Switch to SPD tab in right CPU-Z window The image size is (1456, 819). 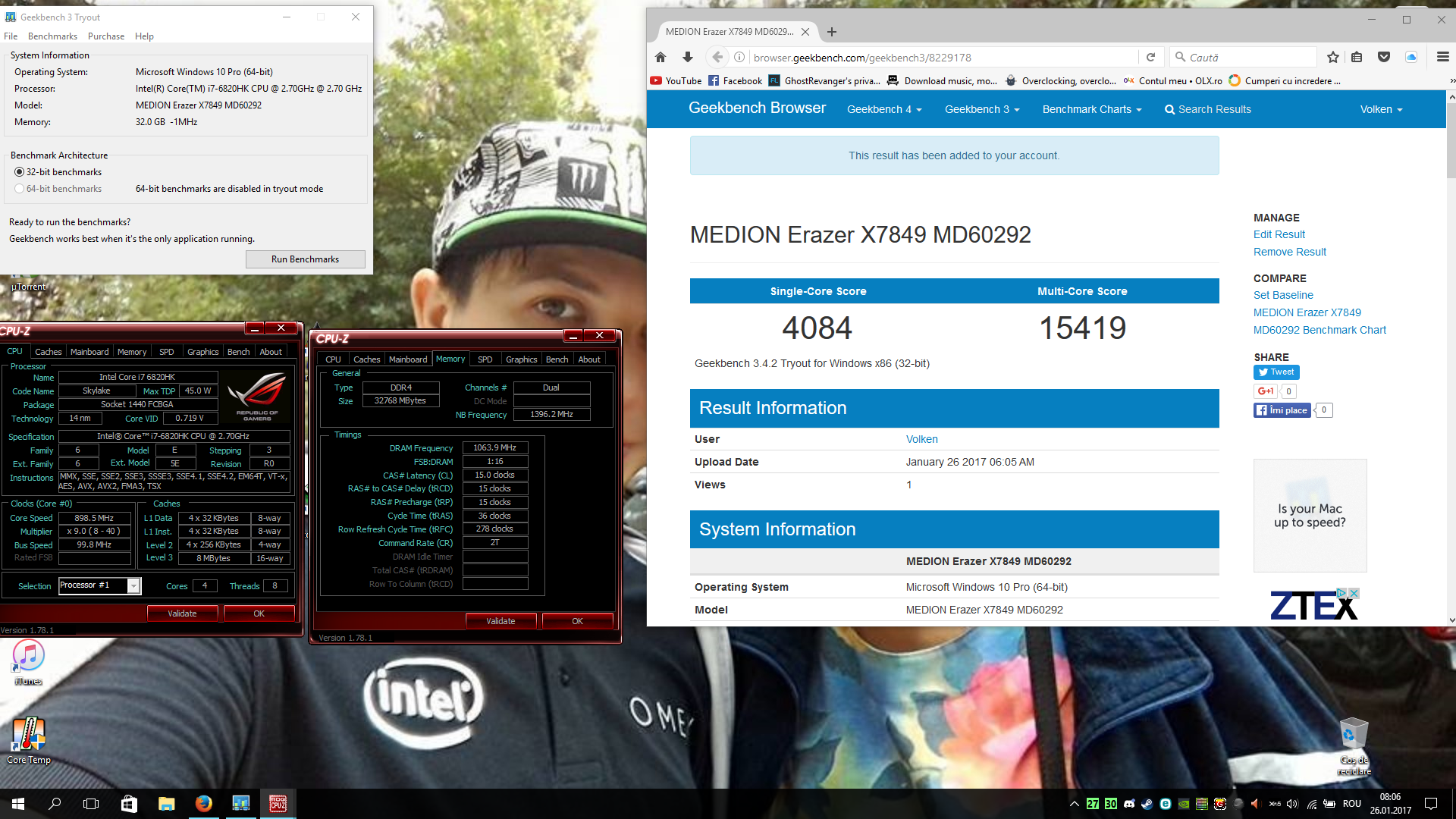485,359
